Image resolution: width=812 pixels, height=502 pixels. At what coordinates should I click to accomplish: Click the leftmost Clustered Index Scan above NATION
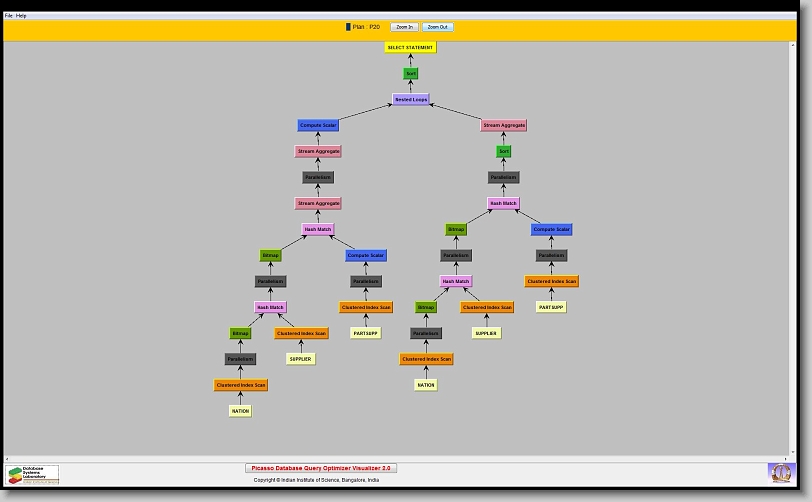(x=240, y=385)
